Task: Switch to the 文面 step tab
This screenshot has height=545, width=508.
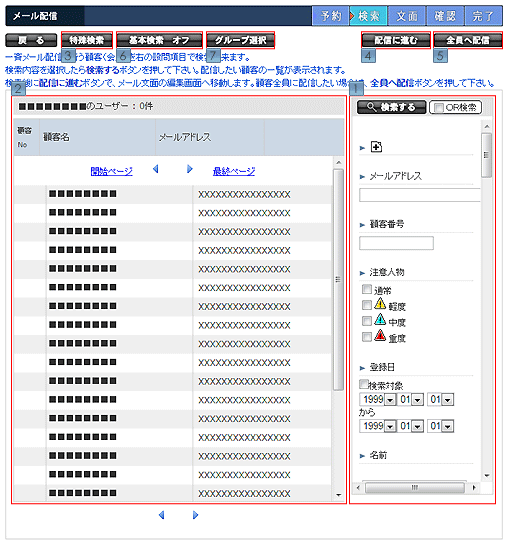Action: pyautogui.click(x=407, y=16)
